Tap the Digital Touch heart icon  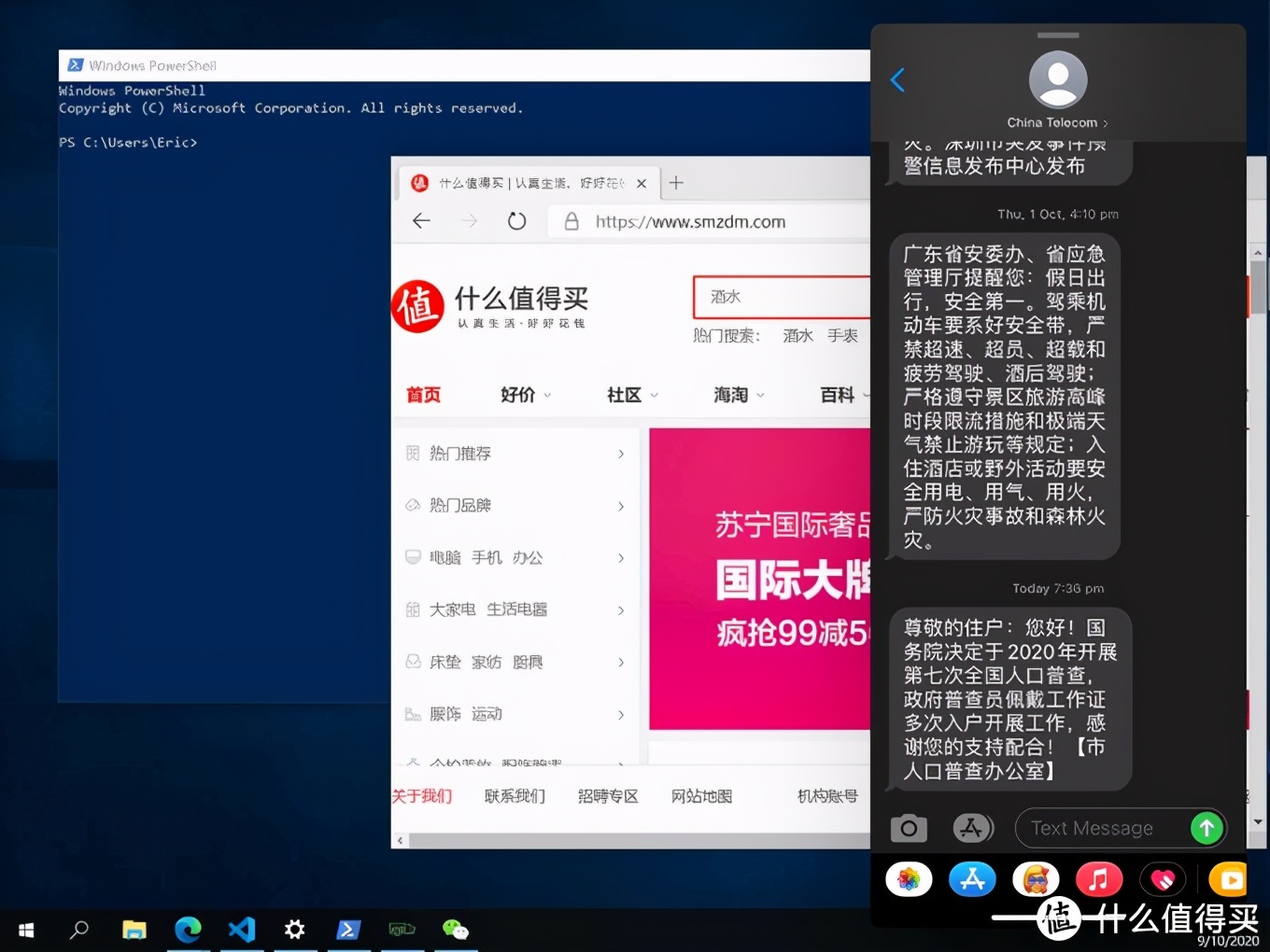pyautogui.click(x=1163, y=878)
